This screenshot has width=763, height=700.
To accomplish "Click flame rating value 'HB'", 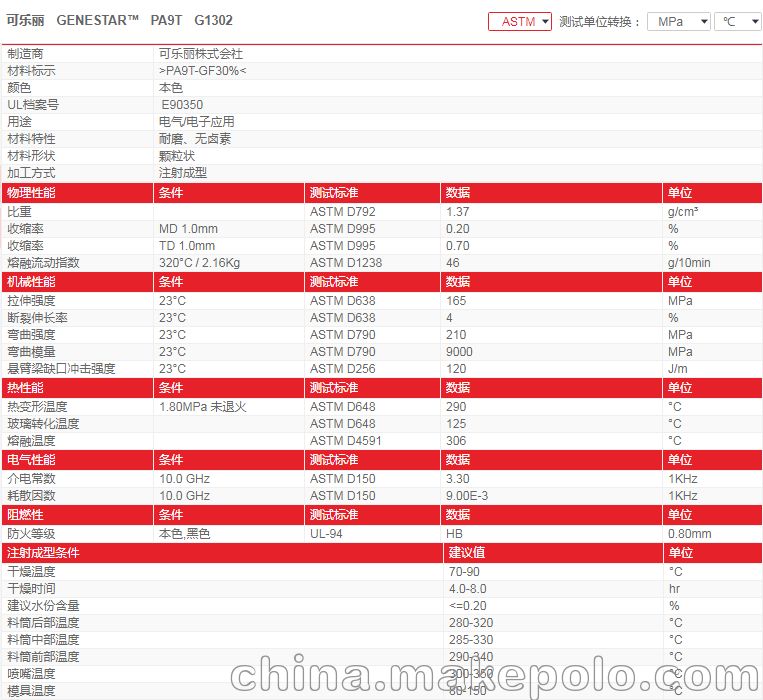I will pos(454,534).
